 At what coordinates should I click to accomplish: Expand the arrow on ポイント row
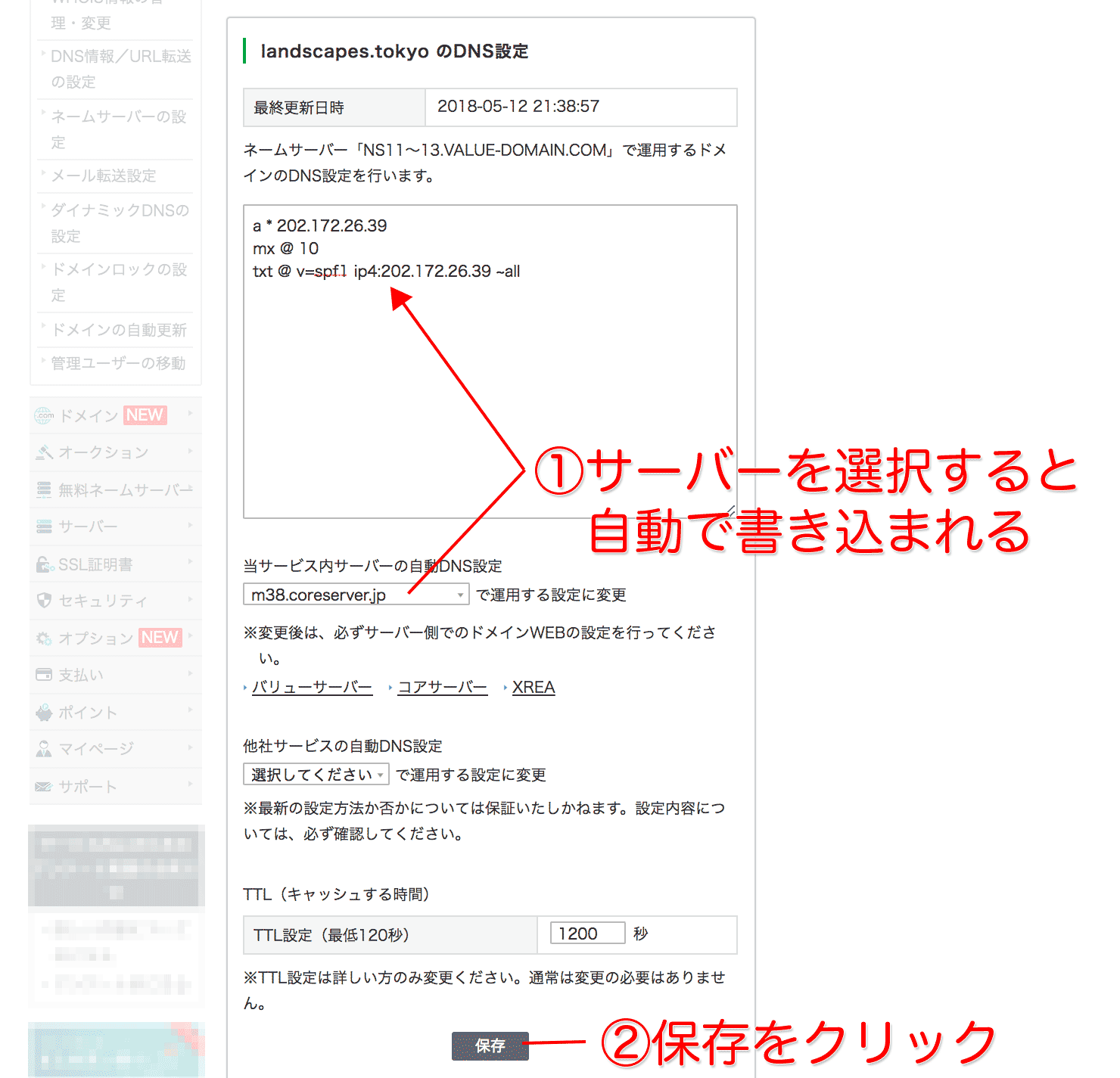190,710
